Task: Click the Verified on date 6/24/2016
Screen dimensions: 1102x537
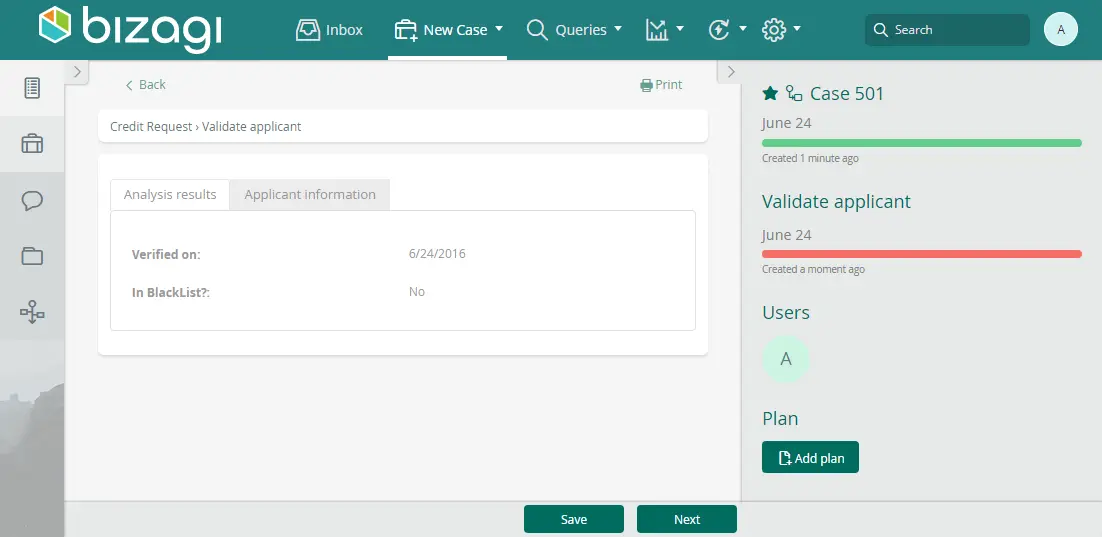Action: [437, 254]
